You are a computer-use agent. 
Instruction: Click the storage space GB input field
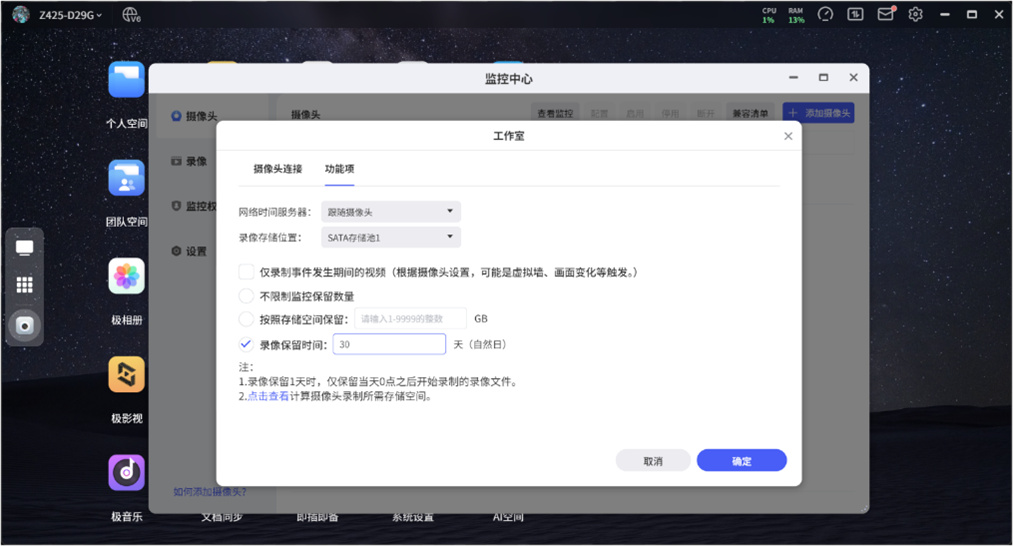(x=410, y=319)
